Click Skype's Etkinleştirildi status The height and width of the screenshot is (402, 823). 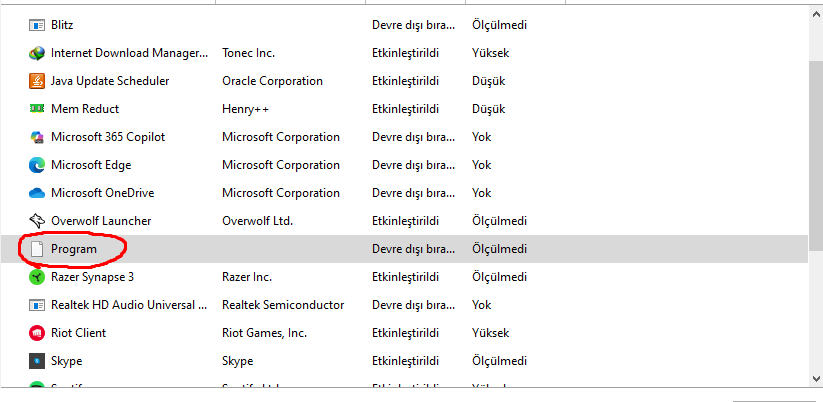click(x=405, y=361)
